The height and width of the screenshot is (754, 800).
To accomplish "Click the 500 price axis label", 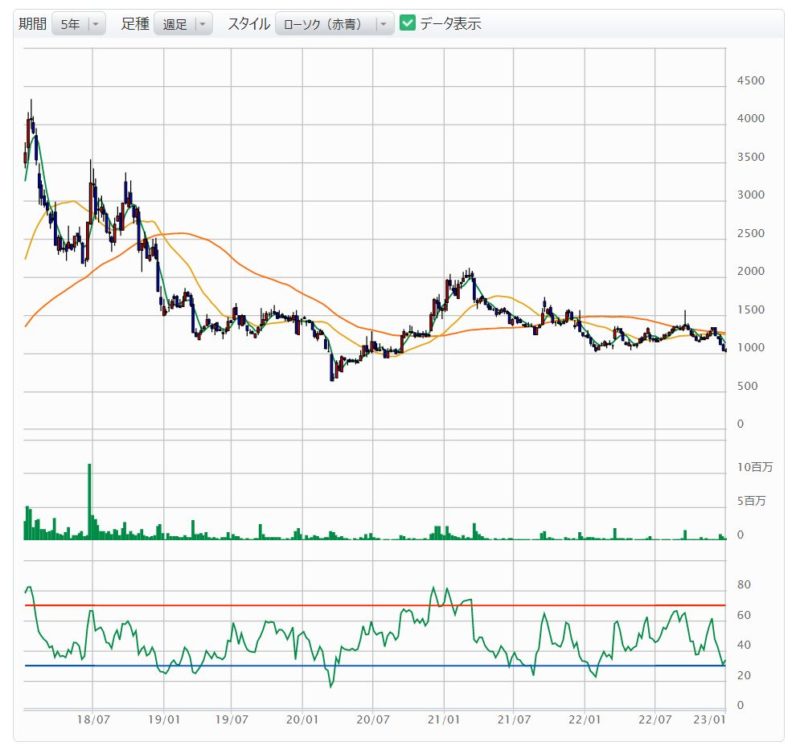I will [747, 386].
